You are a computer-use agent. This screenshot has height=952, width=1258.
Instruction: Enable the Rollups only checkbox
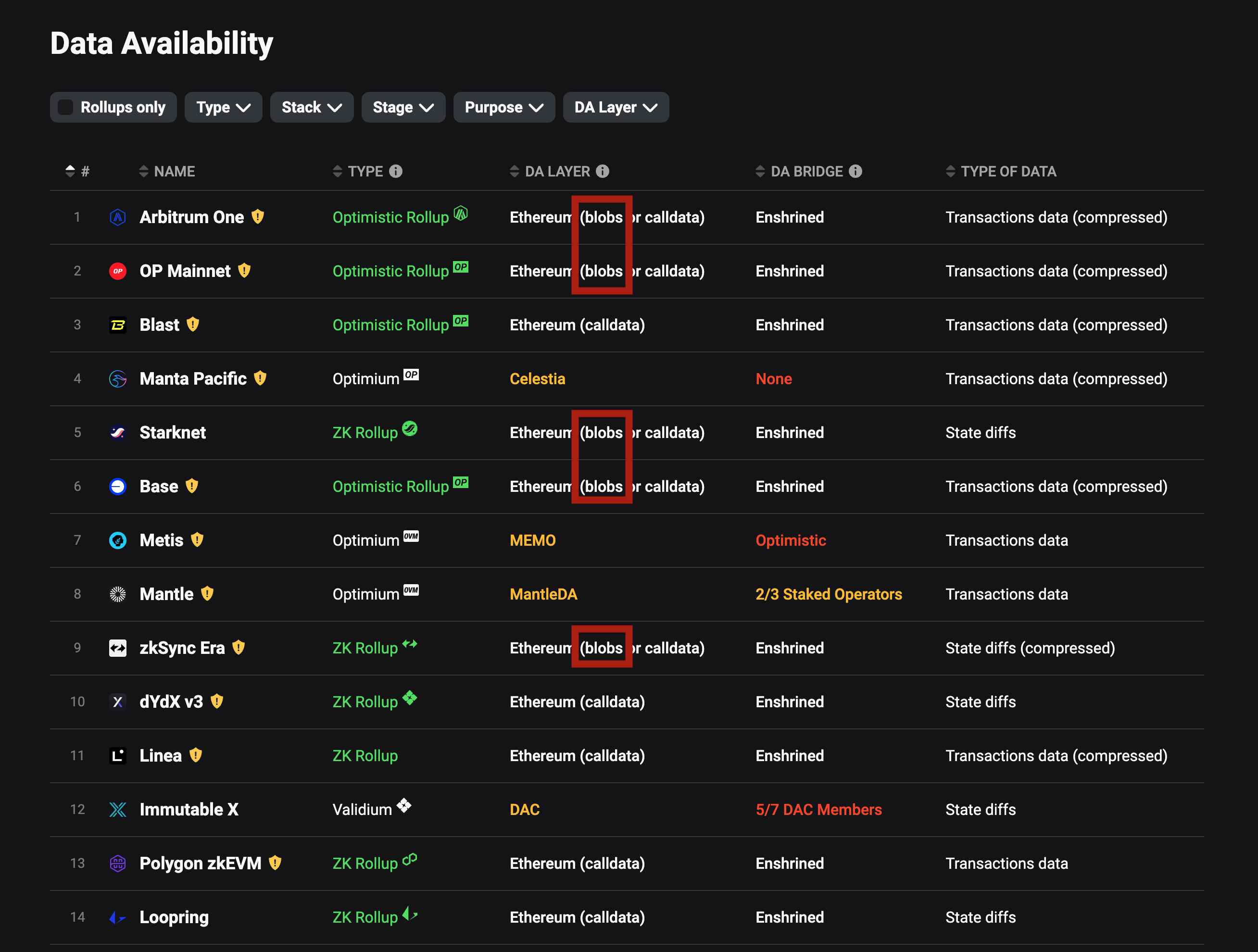tap(66, 108)
